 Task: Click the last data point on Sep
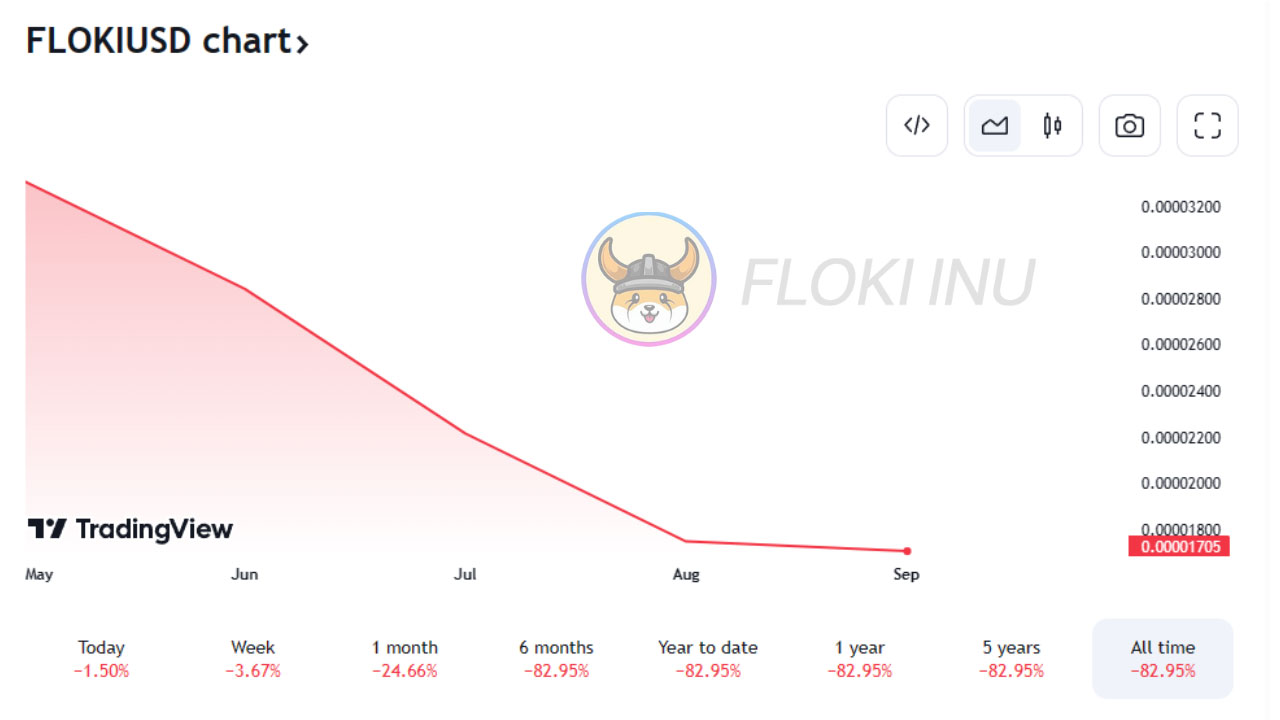pyautogui.click(x=907, y=551)
